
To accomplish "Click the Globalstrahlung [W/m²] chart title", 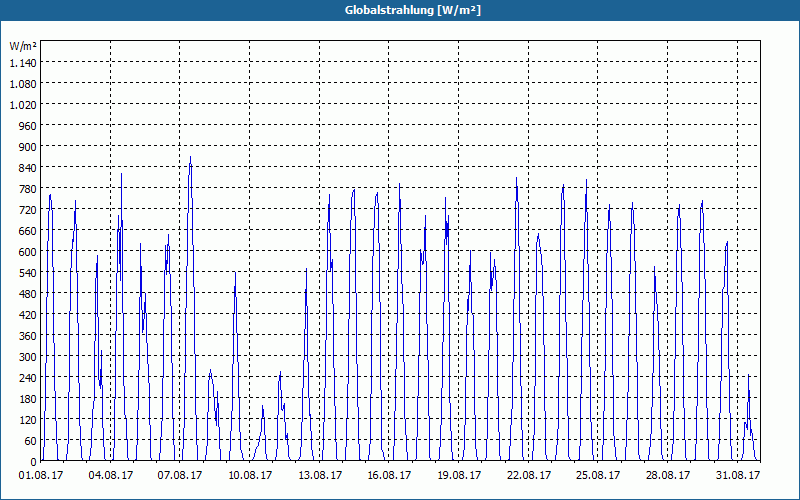I will tap(412, 10).
